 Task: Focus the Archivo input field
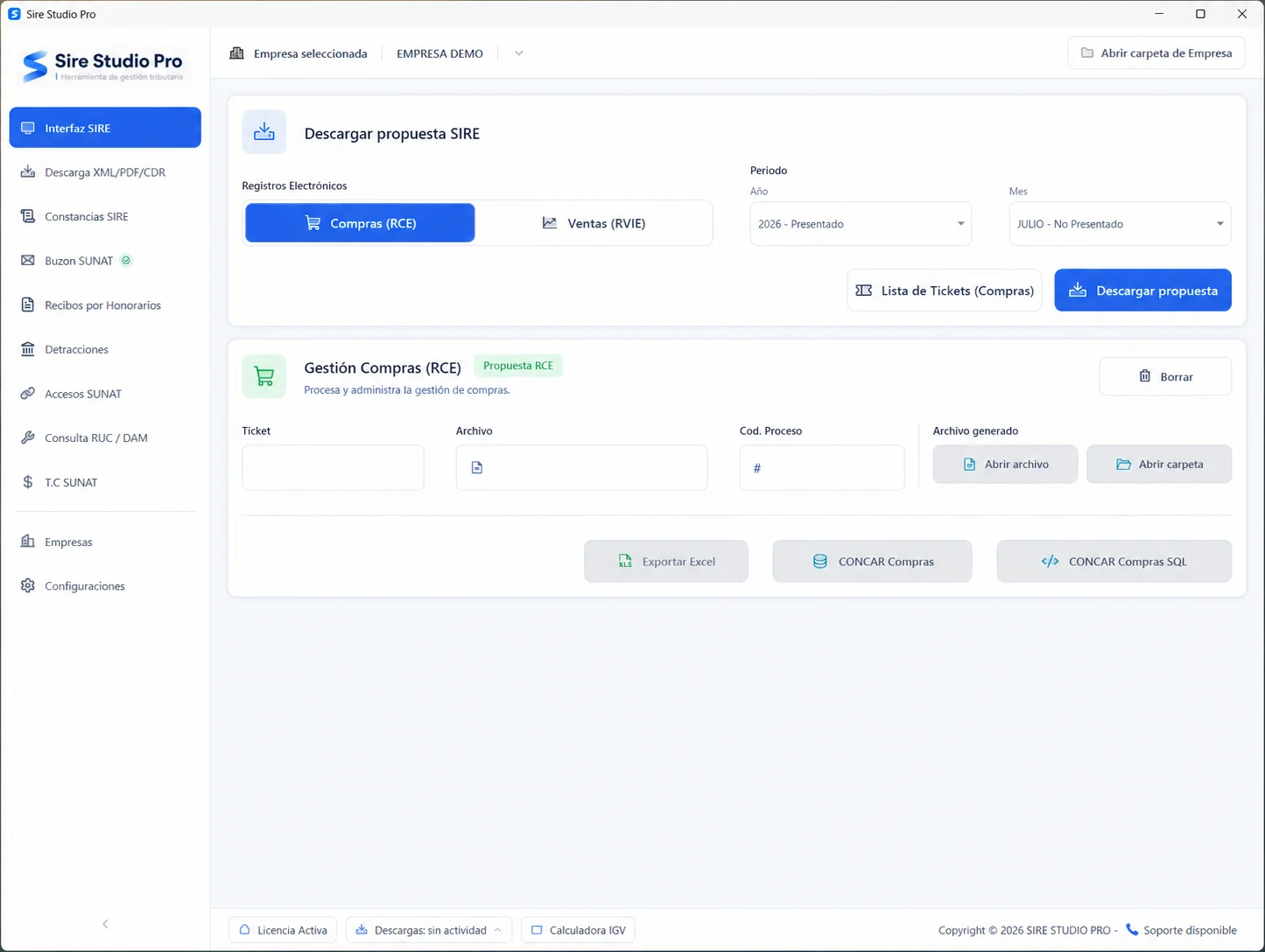pyautogui.click(x=581, y=467)
